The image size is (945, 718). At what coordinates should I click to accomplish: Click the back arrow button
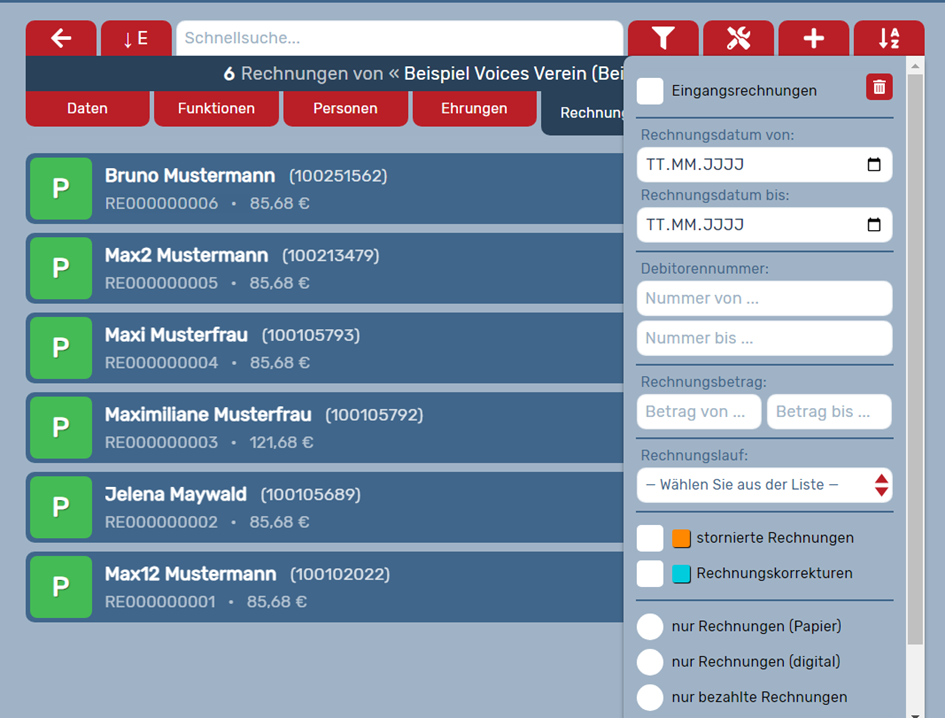[x=61, y=38]
